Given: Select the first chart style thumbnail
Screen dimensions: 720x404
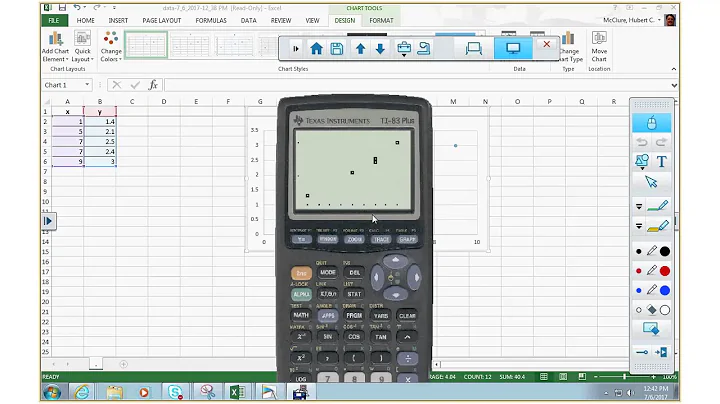Looking at the screenshot, I should click(146, 45).
